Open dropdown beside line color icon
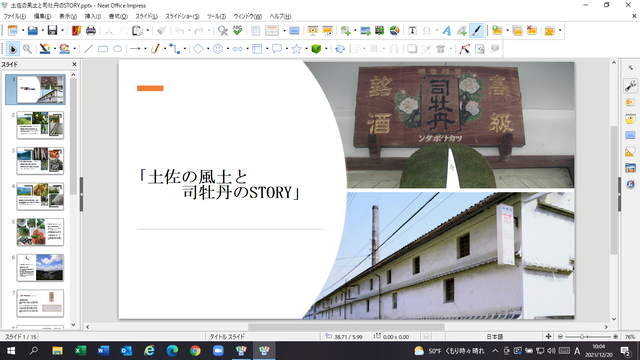This screenshot has width=640, height=360. tap(55, 49)
